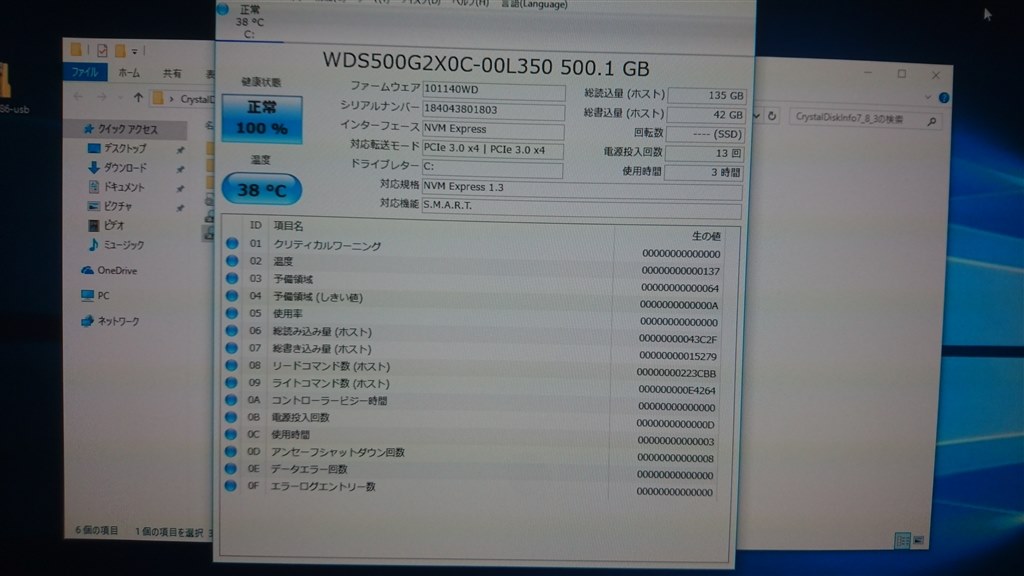Open the 共有 ribbon tab in Explorer
Screen dimensions: 1024x576
click(172, 74)
